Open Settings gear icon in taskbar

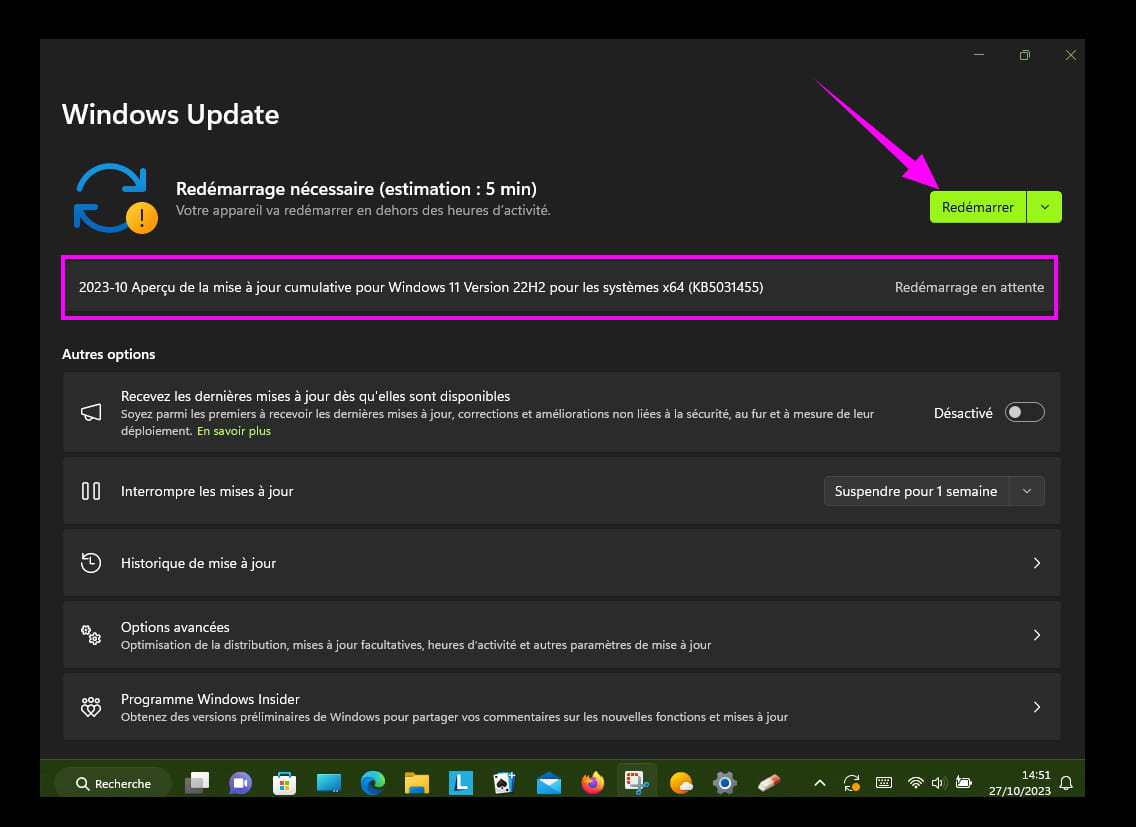724,783
